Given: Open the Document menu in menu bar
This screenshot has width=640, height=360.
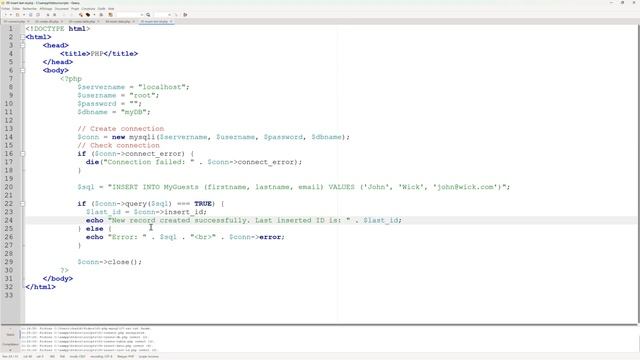Looking at the screenshot, I should tap(62, 9).
